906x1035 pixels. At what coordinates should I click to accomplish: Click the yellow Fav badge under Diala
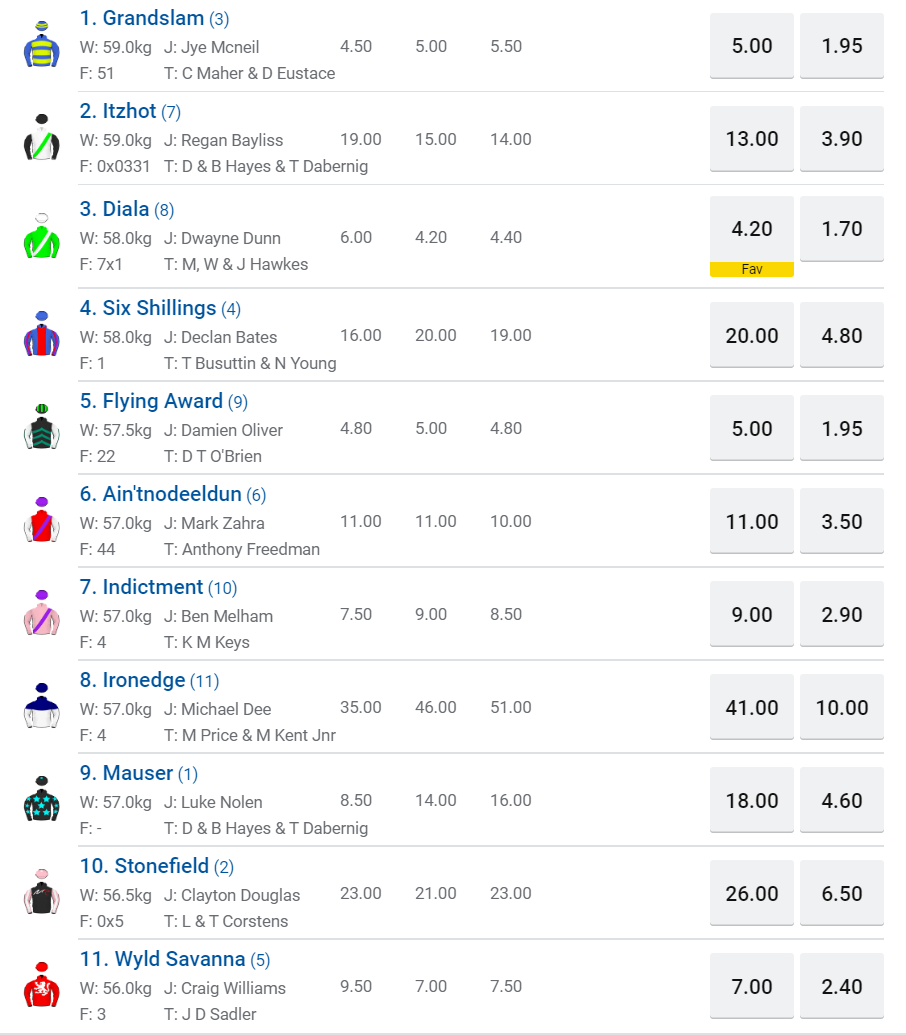pos(752,269)
